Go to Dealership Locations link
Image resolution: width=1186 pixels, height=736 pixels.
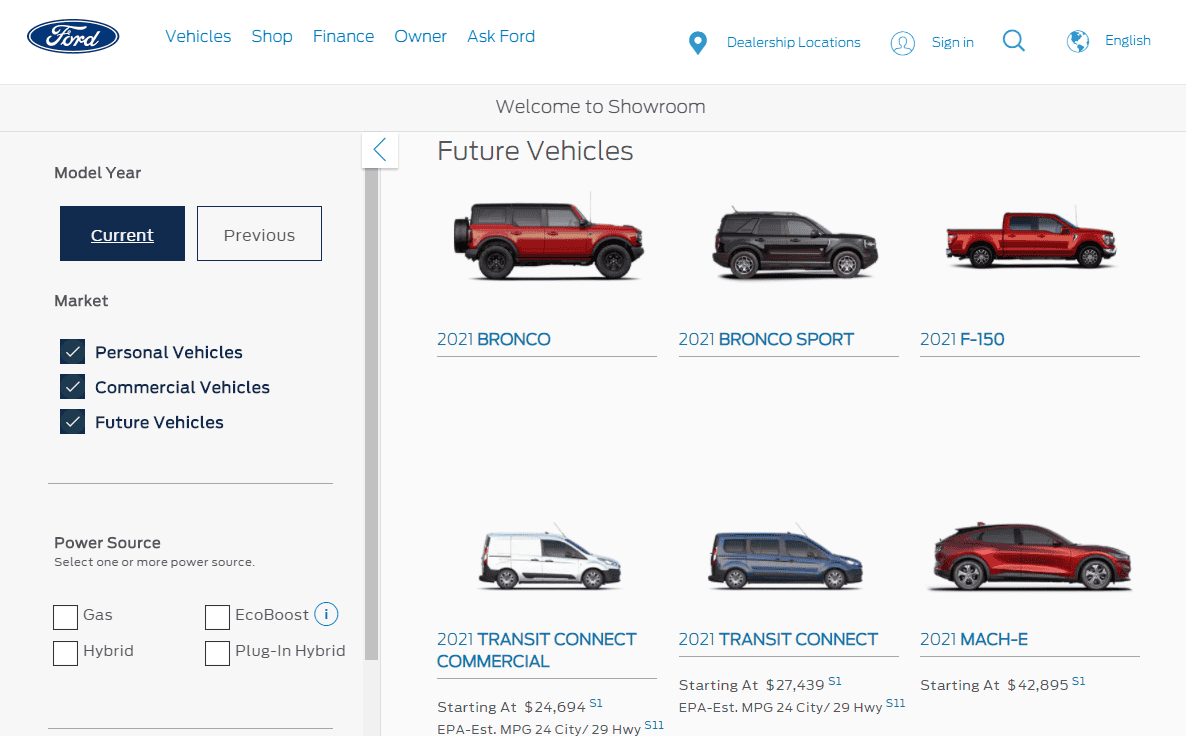coord(793,42)
